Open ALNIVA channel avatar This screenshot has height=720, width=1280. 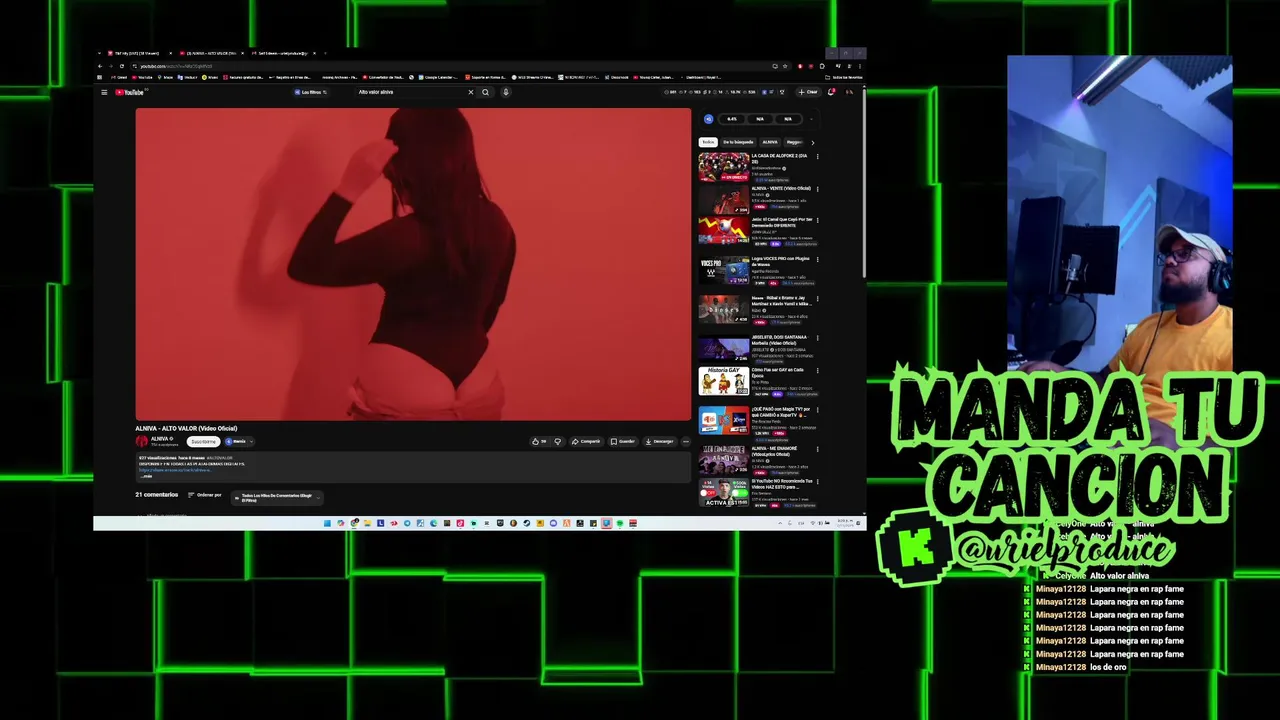tap(142, 441)
